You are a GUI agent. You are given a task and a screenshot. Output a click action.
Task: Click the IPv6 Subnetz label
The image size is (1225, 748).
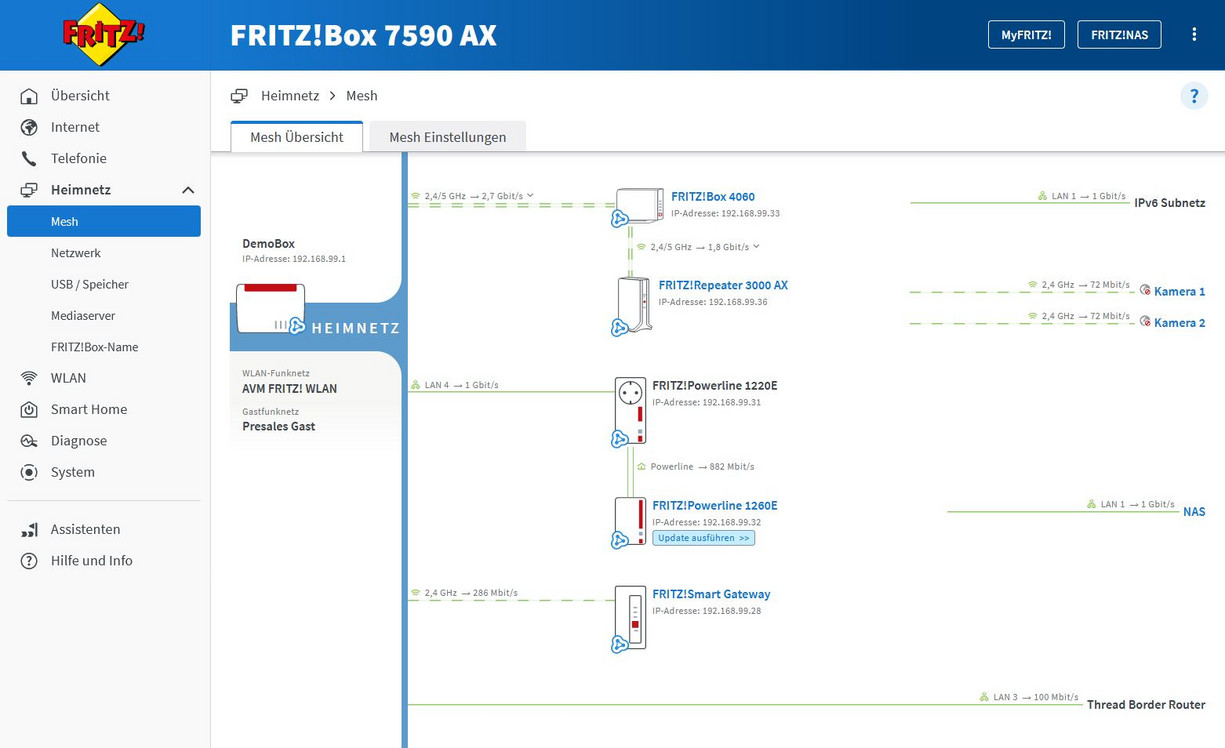[1170, 203]
